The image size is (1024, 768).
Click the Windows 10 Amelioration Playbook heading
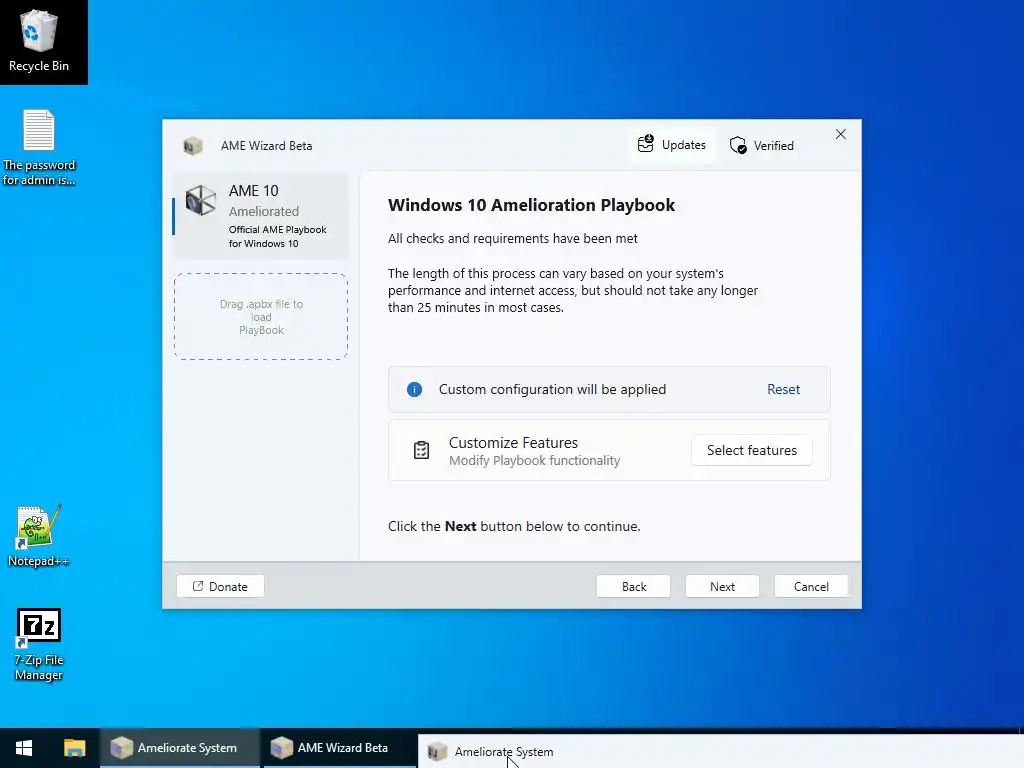coord(531,205)
